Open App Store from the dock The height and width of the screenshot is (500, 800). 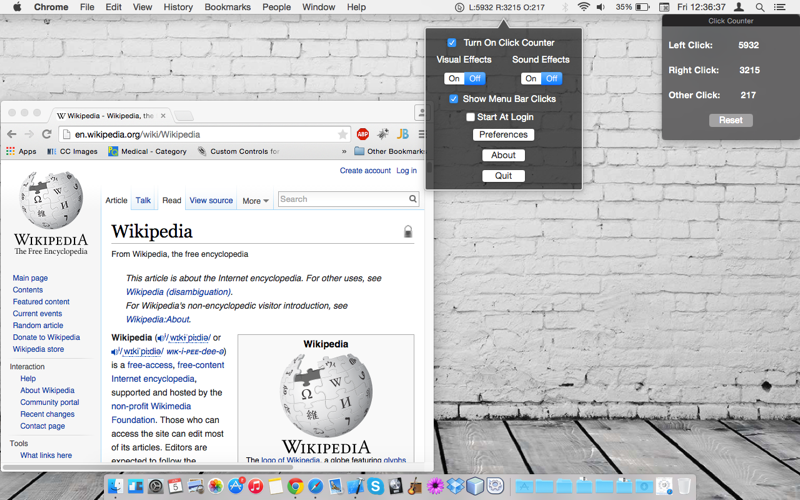pos(236,486)
